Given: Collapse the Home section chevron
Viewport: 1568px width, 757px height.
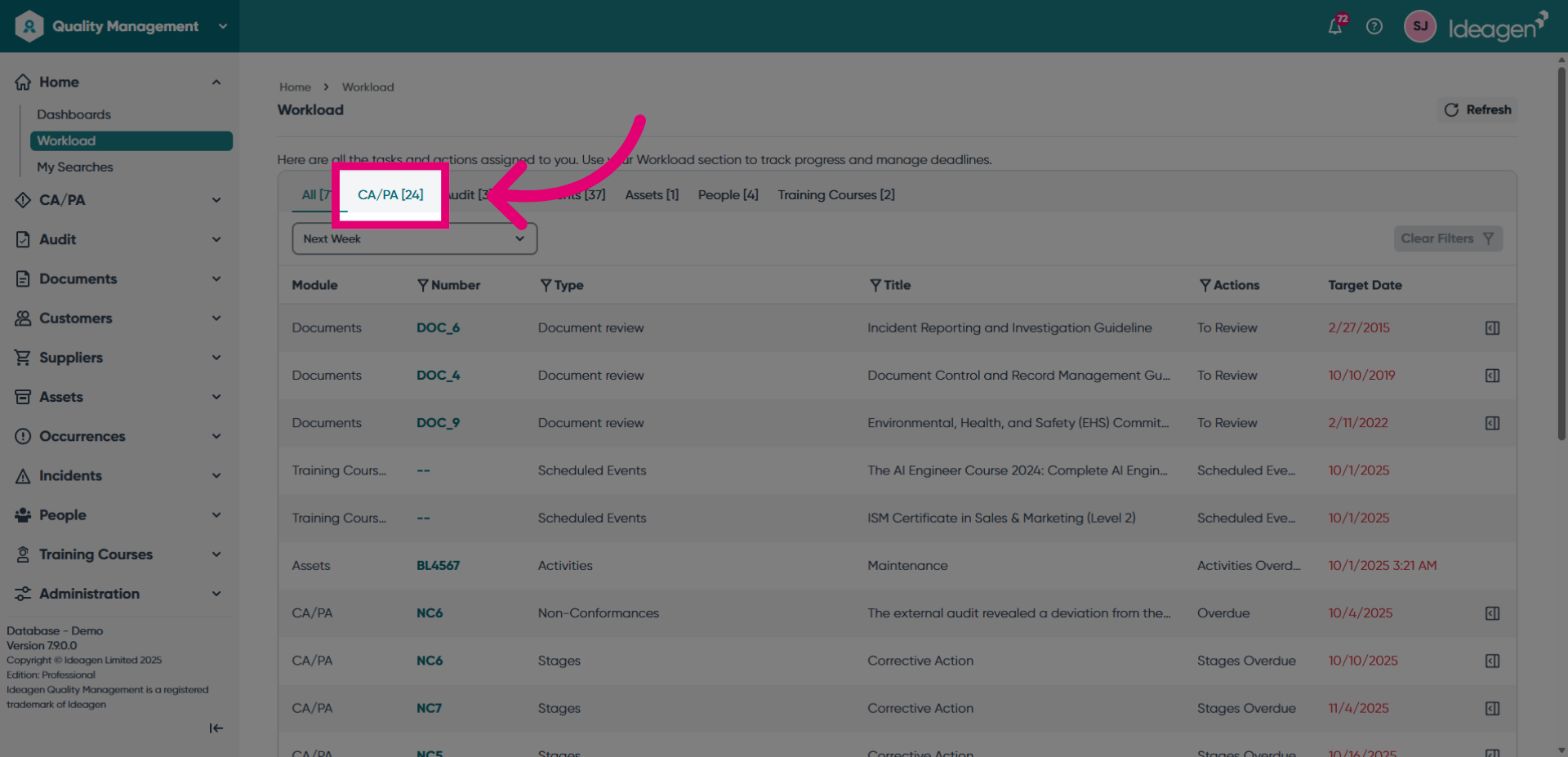Looking at the screenshot, I should tap(216, 82).
